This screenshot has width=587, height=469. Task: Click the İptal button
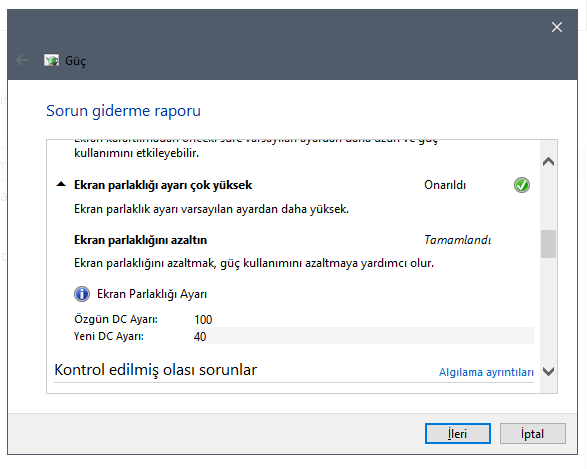click(532, 433)
